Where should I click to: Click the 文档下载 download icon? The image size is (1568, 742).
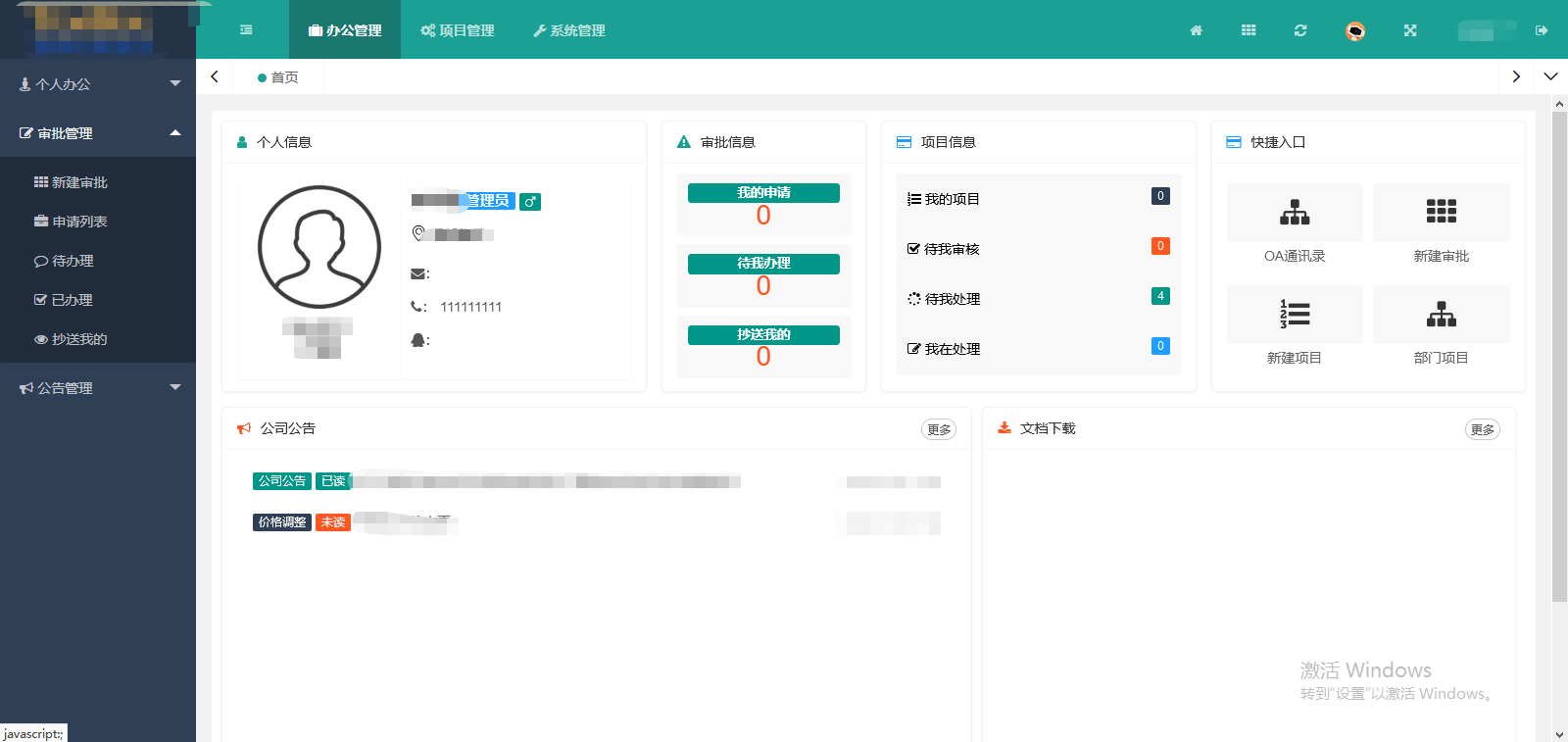point(1004,428)
